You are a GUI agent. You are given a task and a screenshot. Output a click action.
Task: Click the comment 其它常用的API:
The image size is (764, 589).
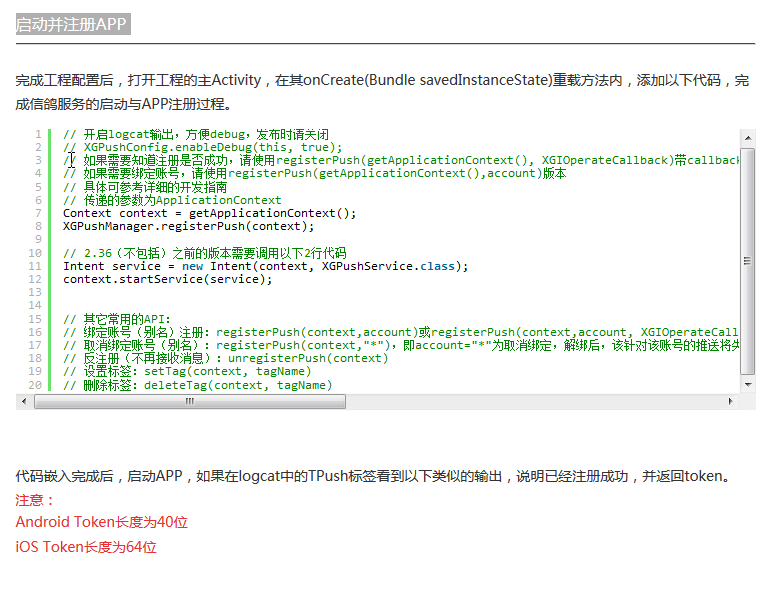click(117, 319)
